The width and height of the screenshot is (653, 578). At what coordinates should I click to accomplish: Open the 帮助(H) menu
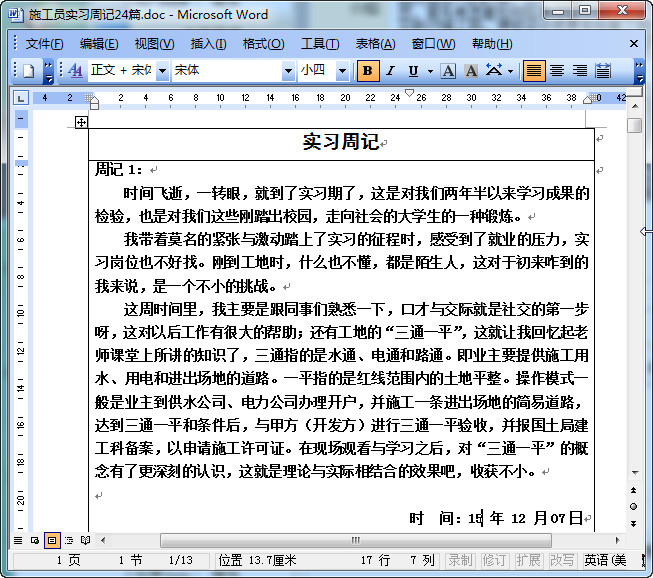pos(492,44)
